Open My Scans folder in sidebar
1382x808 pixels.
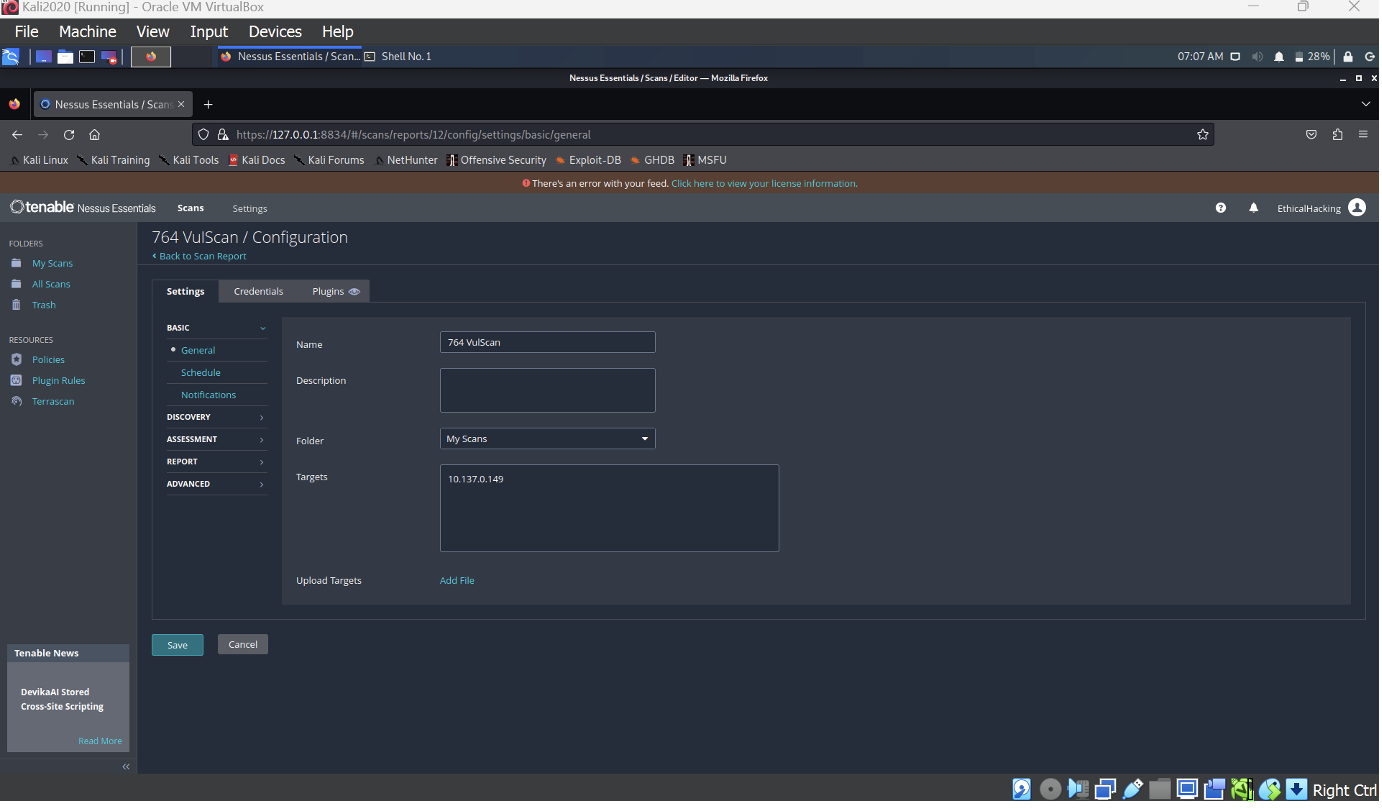52,264
